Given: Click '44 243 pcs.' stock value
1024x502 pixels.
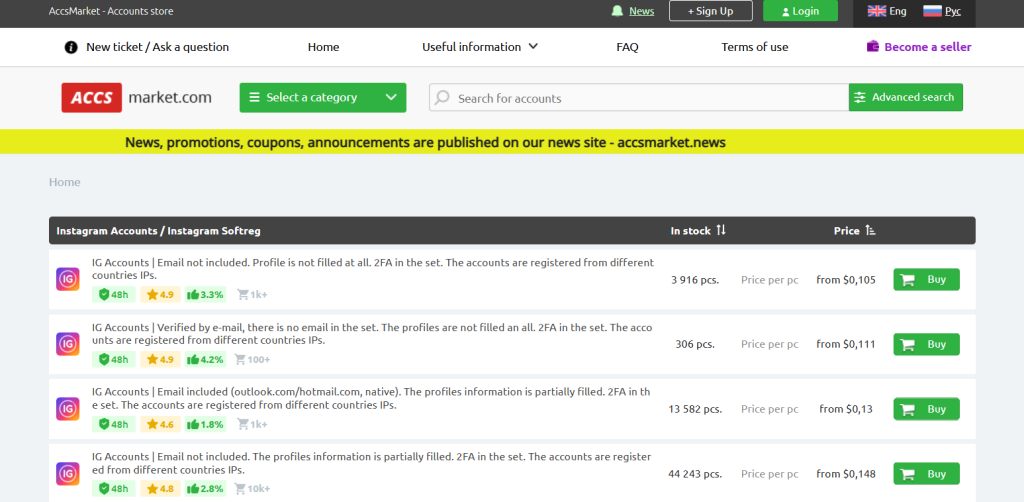Looking at the screenshot, I should (695, 474).
